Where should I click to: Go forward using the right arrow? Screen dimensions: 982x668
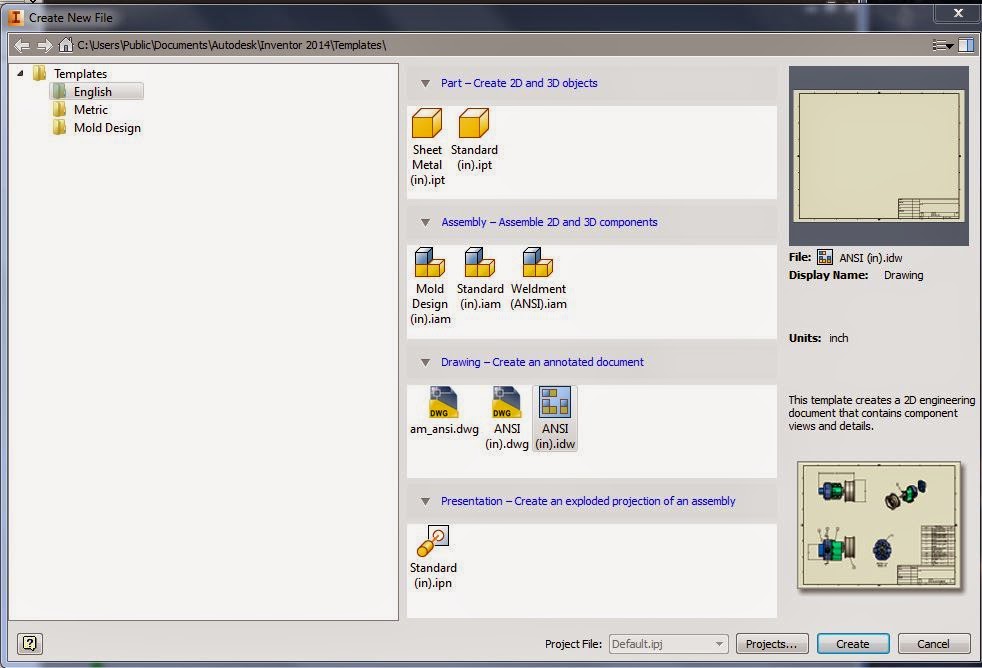coord(44,45)
